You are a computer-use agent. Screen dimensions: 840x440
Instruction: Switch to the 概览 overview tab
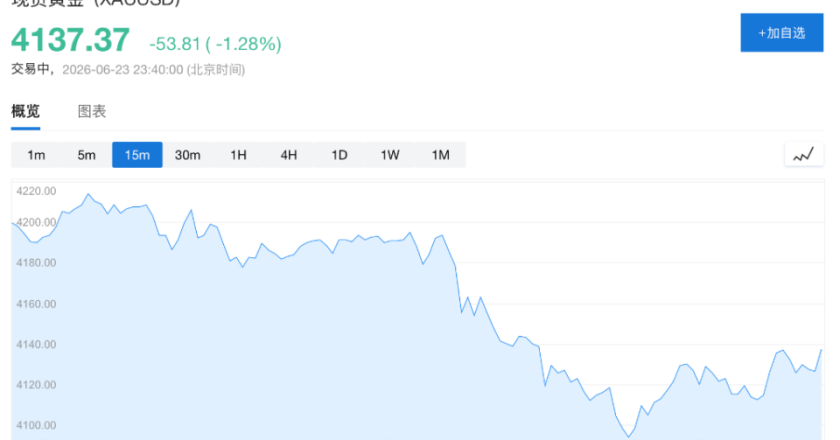coord(25,111)
